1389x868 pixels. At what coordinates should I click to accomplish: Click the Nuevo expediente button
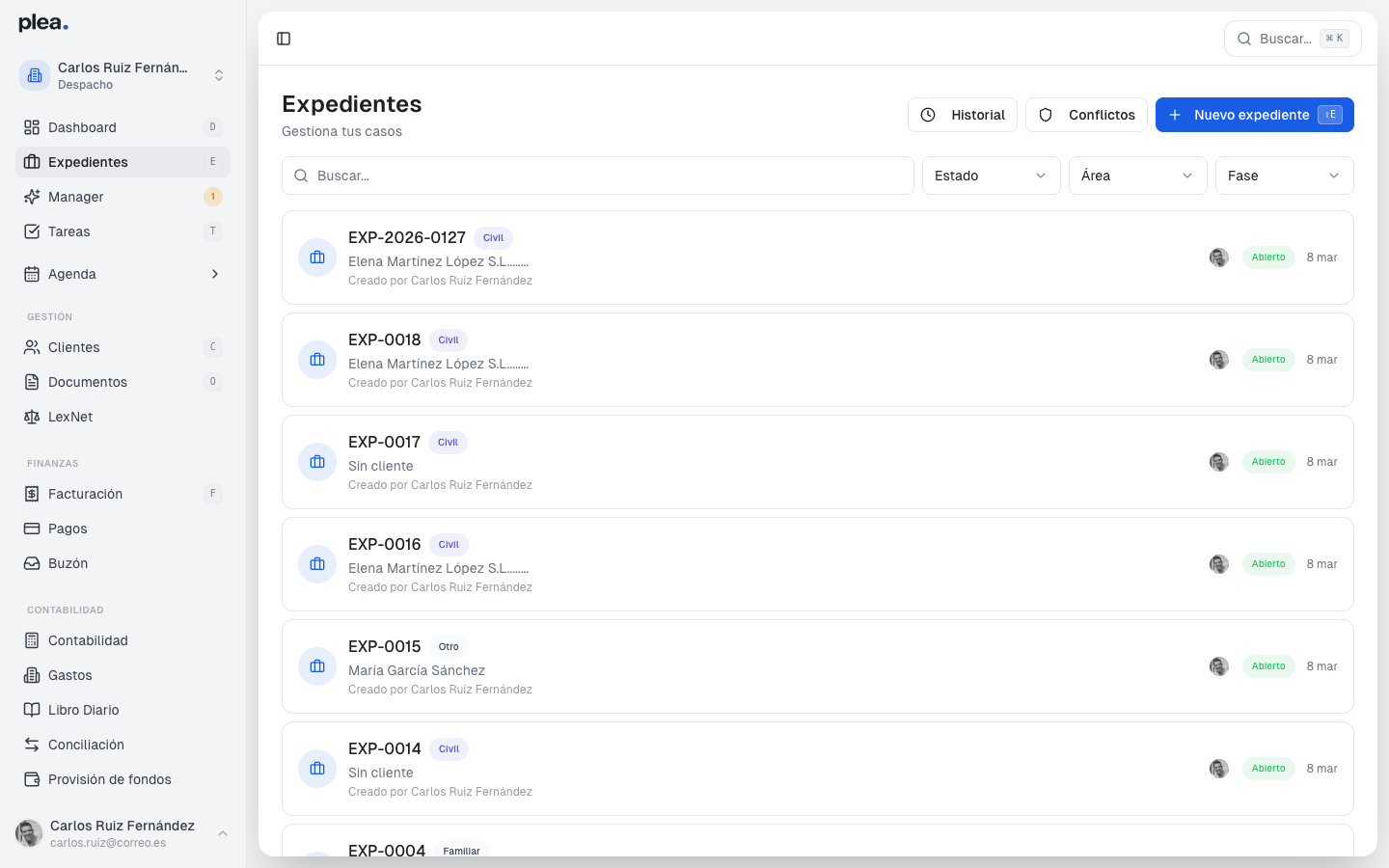[1254, 115]
